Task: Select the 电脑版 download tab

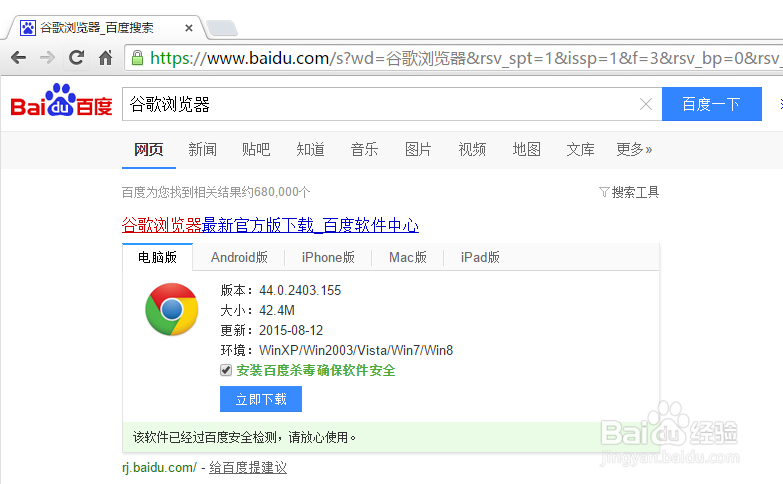Action: [157, 257]
